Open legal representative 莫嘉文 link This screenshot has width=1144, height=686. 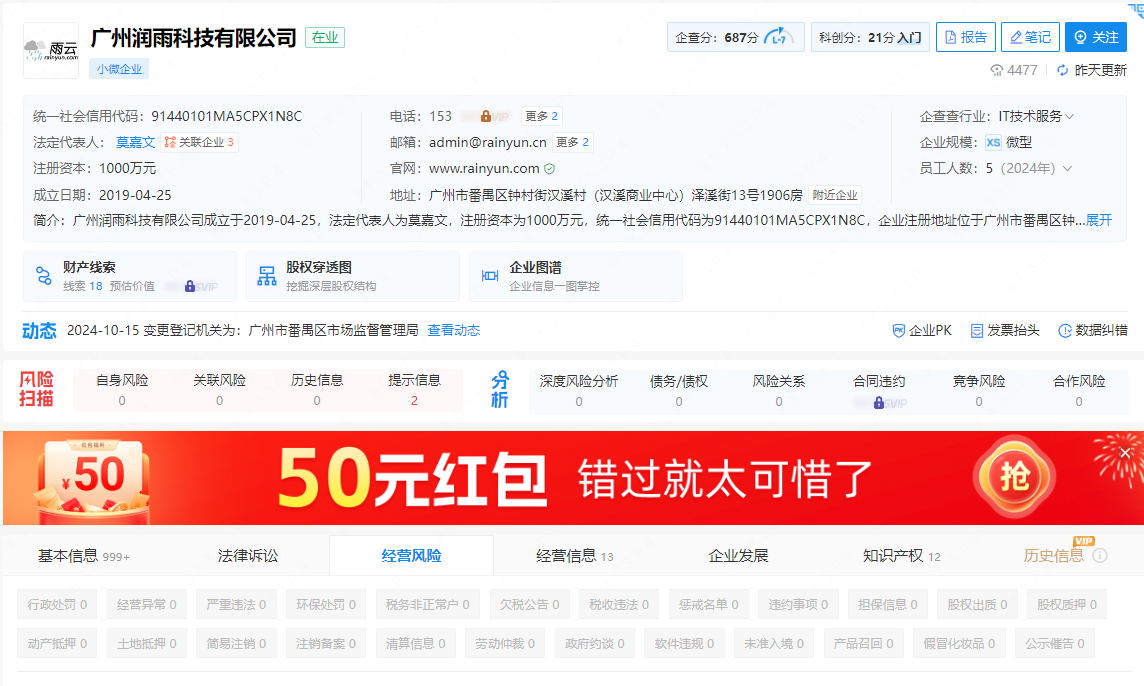coord(136,142)
